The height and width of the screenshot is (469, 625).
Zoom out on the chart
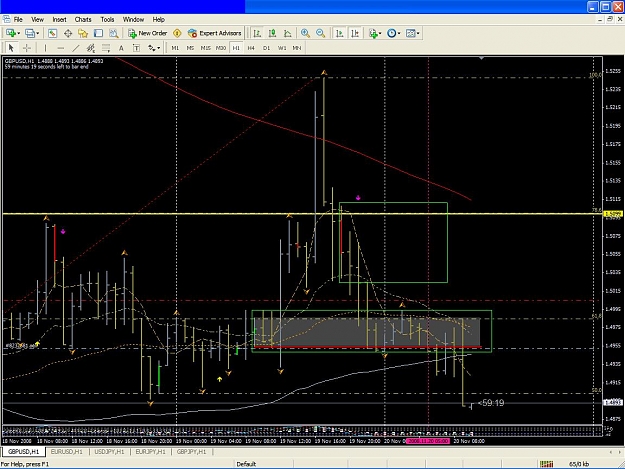(320, 33)
